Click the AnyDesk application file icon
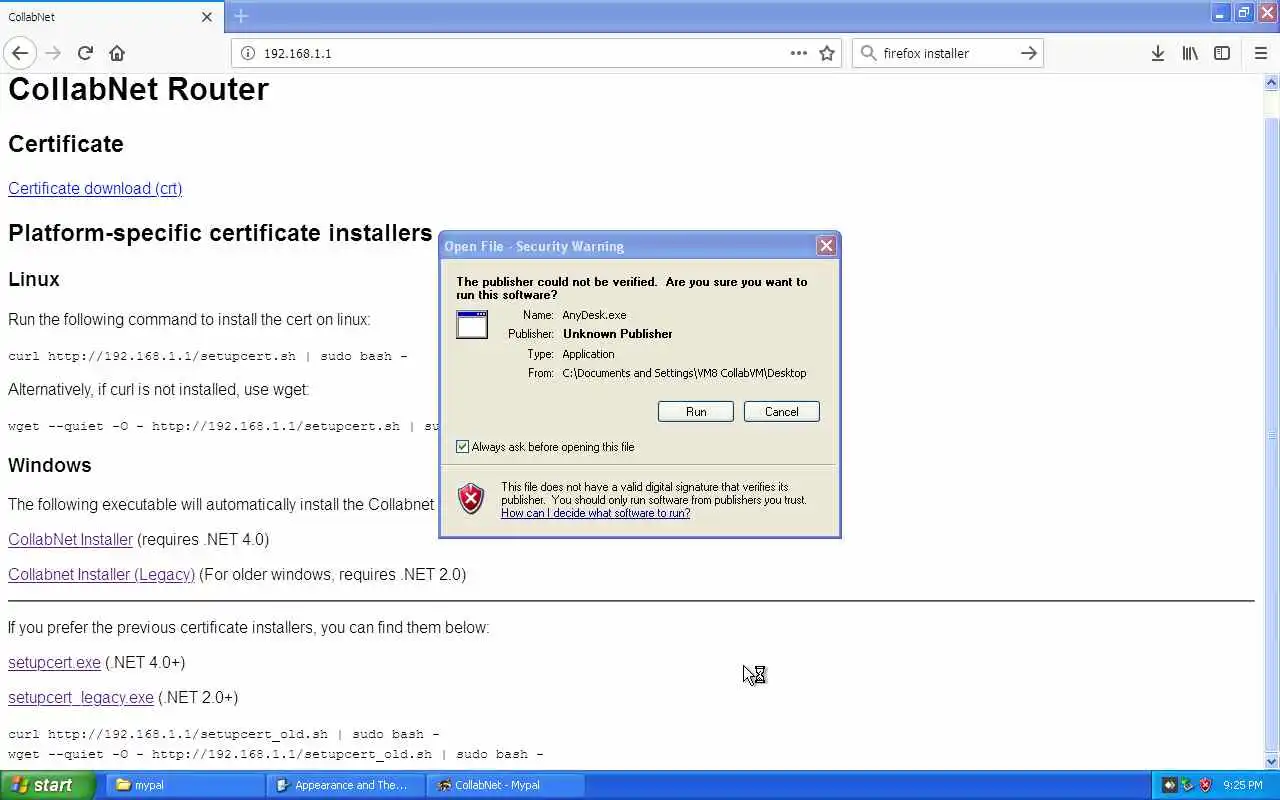The width and height of the screenshot is (1280, 800). [472, 324]
